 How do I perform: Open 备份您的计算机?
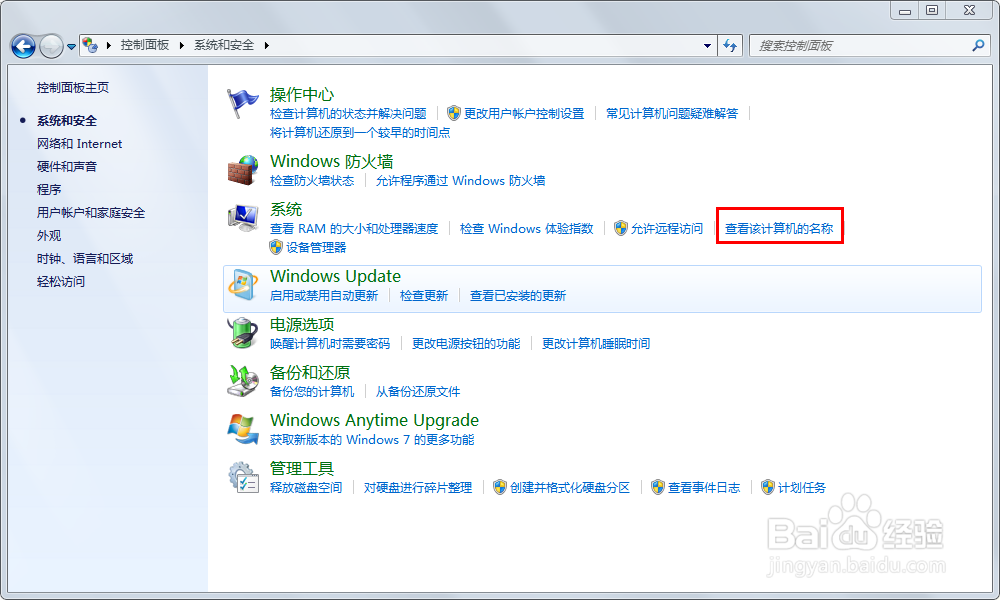point(312,391)
